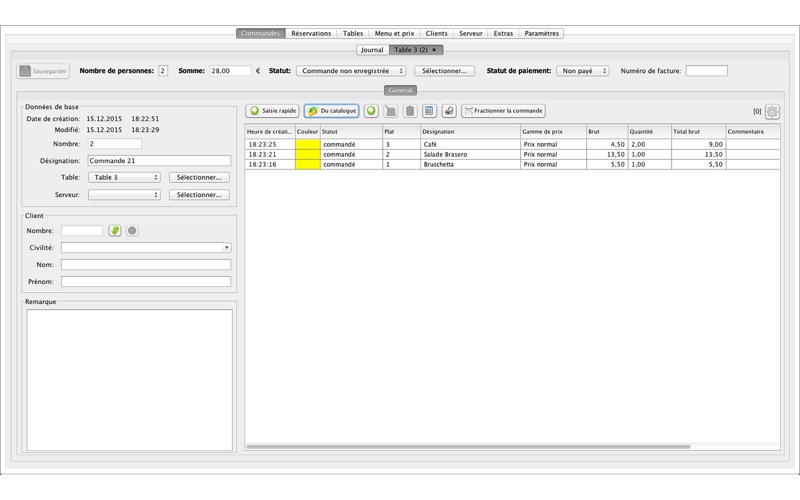
Task: Open the Statut de paiement dropdown
Action: pyautogui.click(x=583, y=71)
